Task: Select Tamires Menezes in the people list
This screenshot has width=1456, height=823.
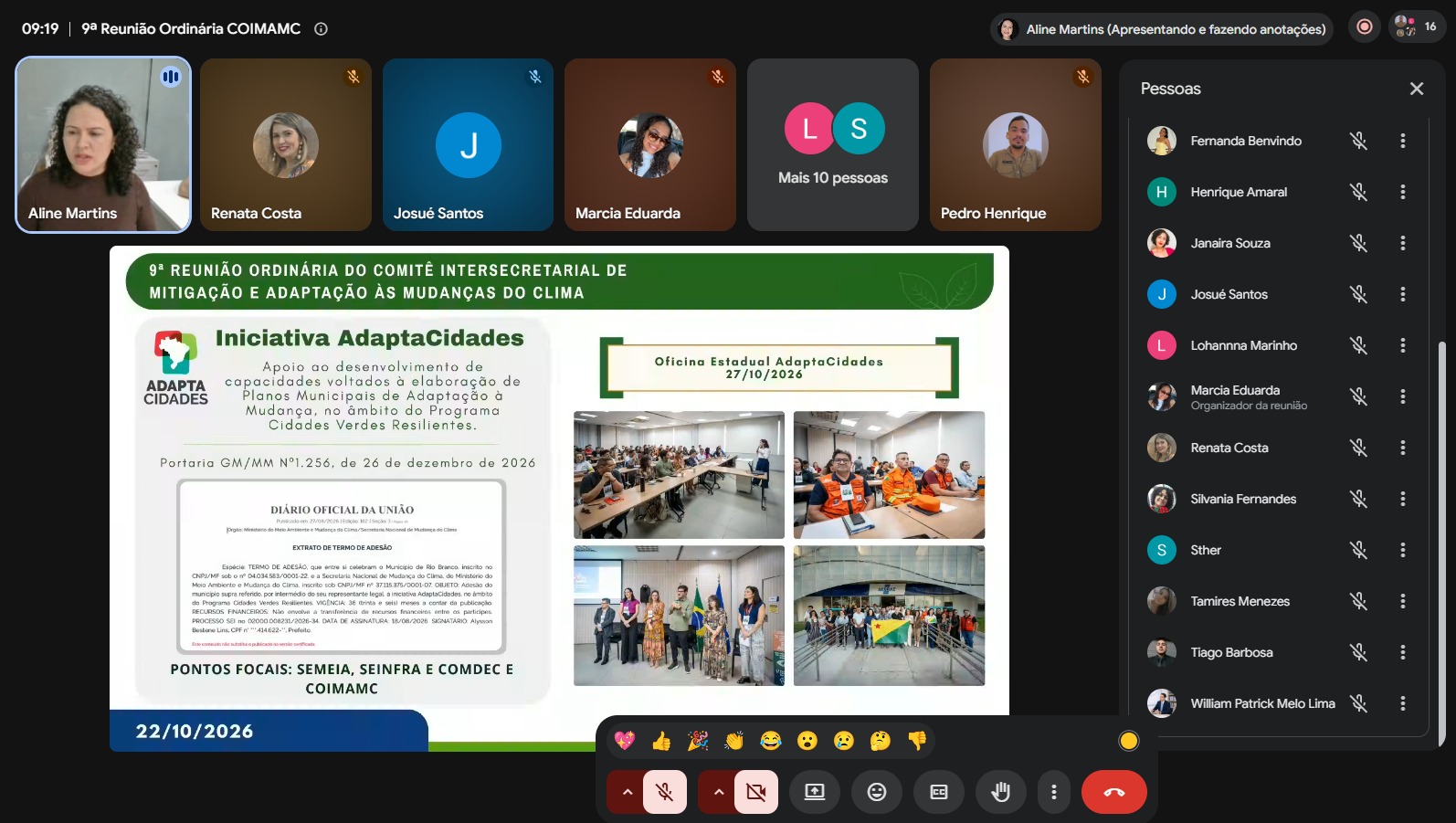Action: (1279, 601)
